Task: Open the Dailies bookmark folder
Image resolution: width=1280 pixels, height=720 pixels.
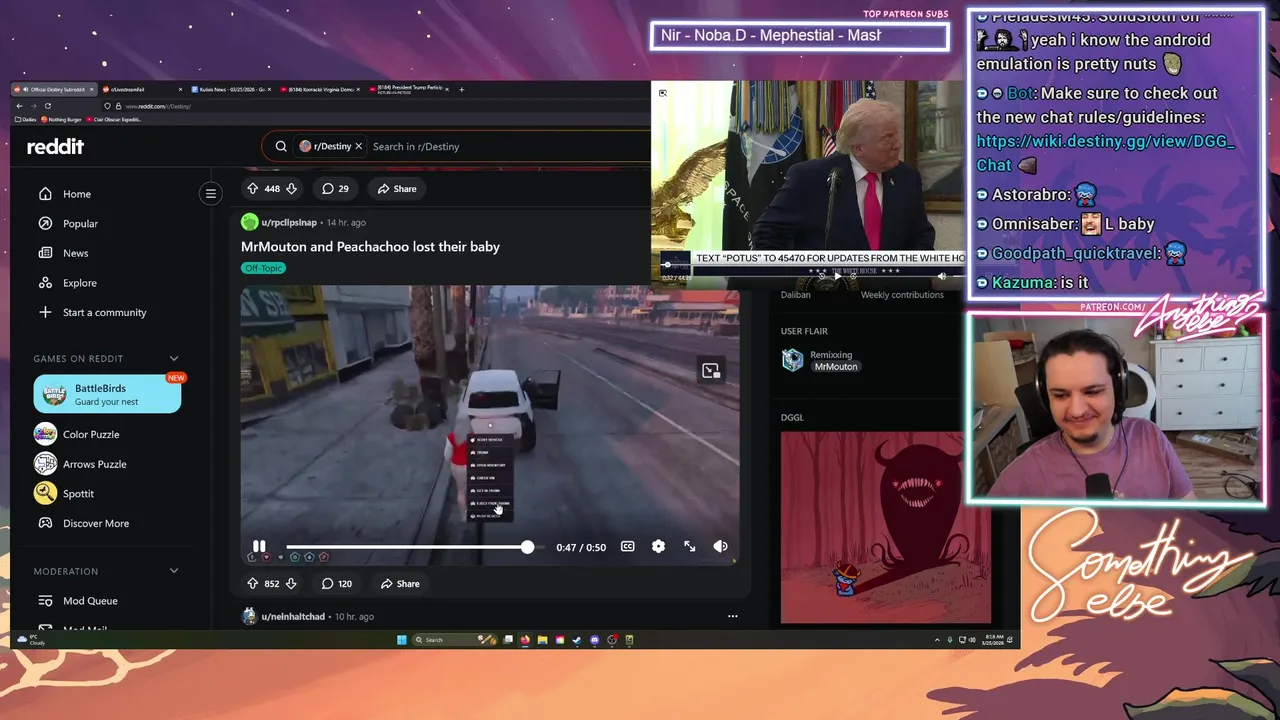Action: 26,119
